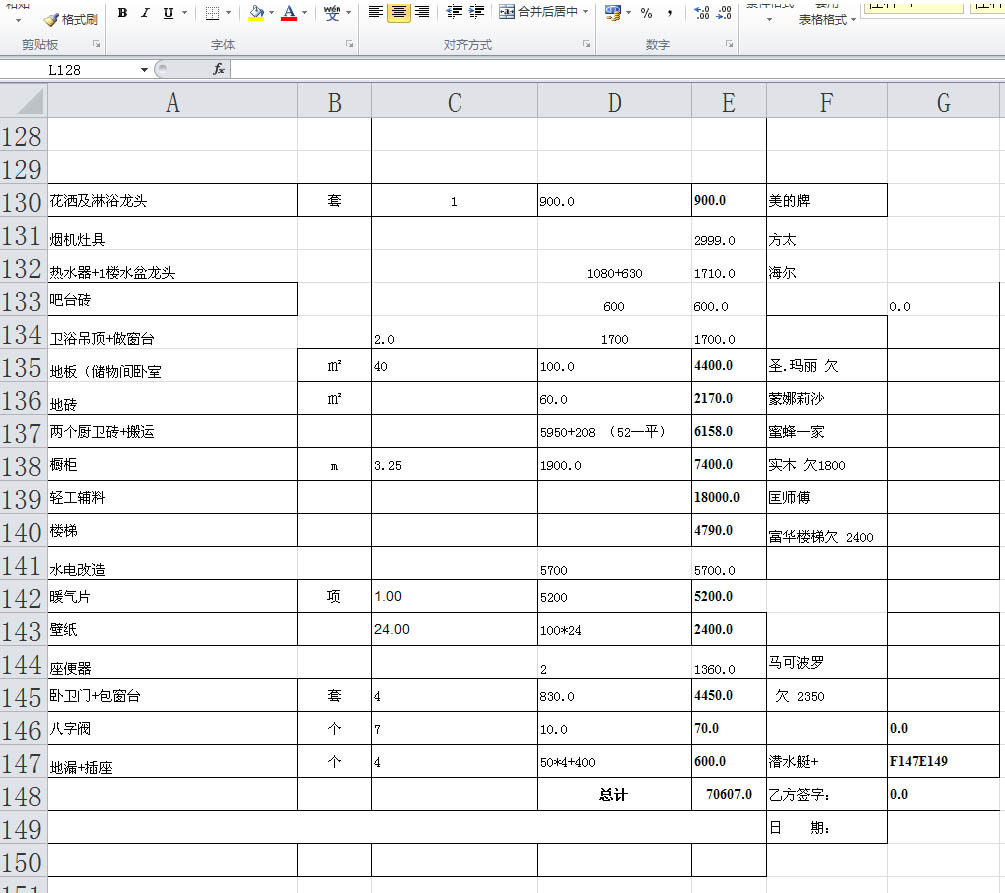Align text right

[421, 13]
